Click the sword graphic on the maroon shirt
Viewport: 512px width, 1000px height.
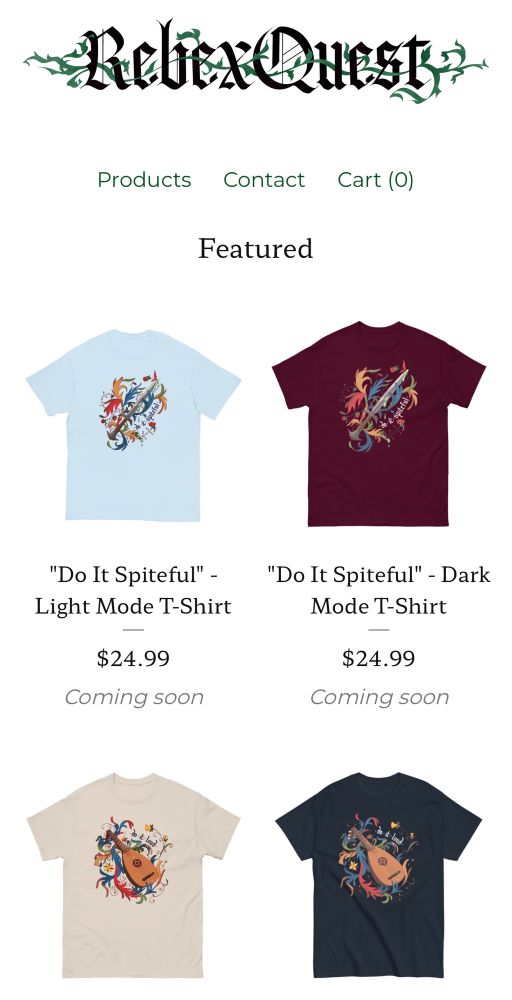pos(380,404)
